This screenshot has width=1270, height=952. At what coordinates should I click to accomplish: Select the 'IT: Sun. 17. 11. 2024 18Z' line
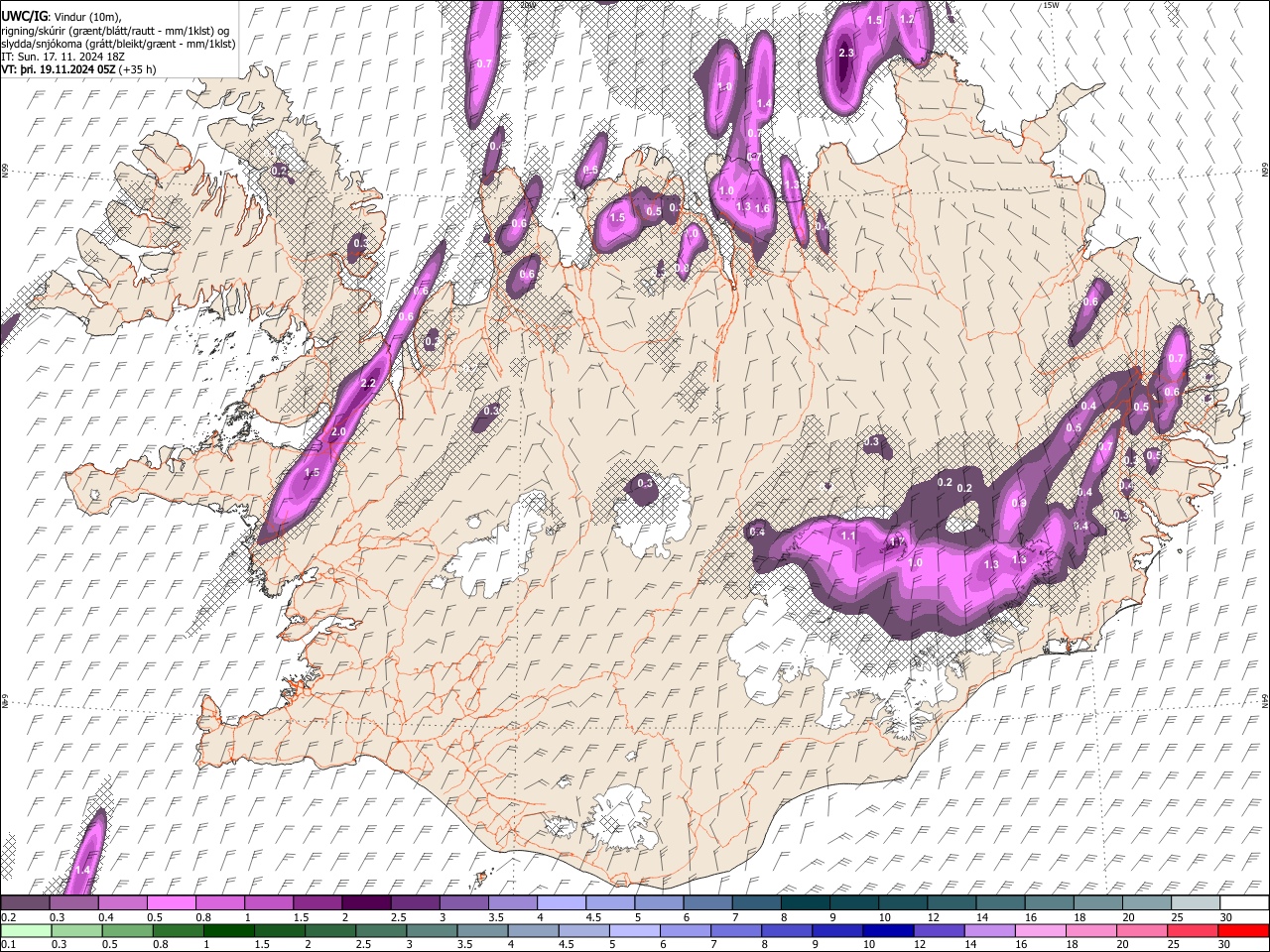63,57
